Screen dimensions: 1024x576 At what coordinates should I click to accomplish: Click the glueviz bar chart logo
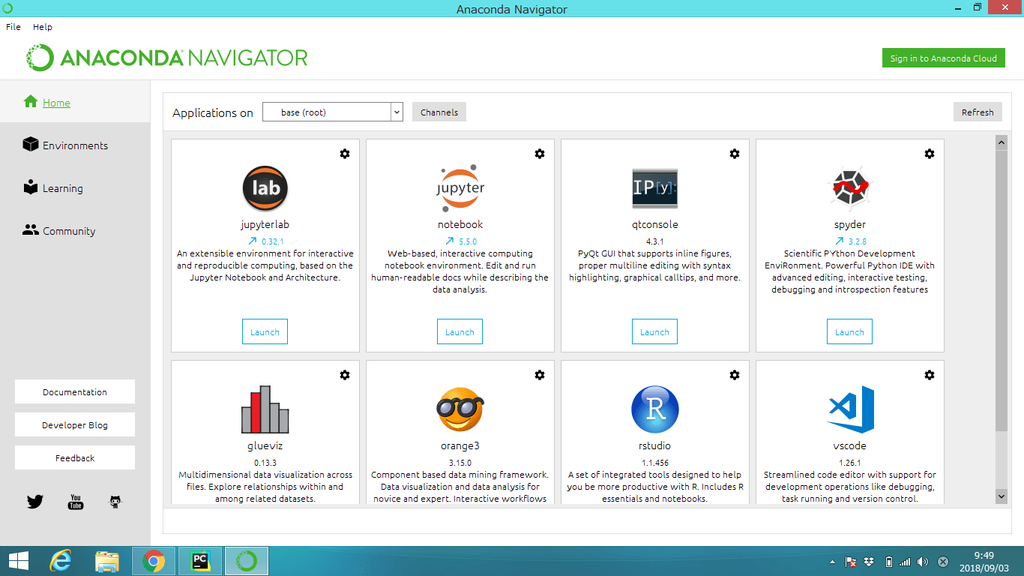coord(265,409)
